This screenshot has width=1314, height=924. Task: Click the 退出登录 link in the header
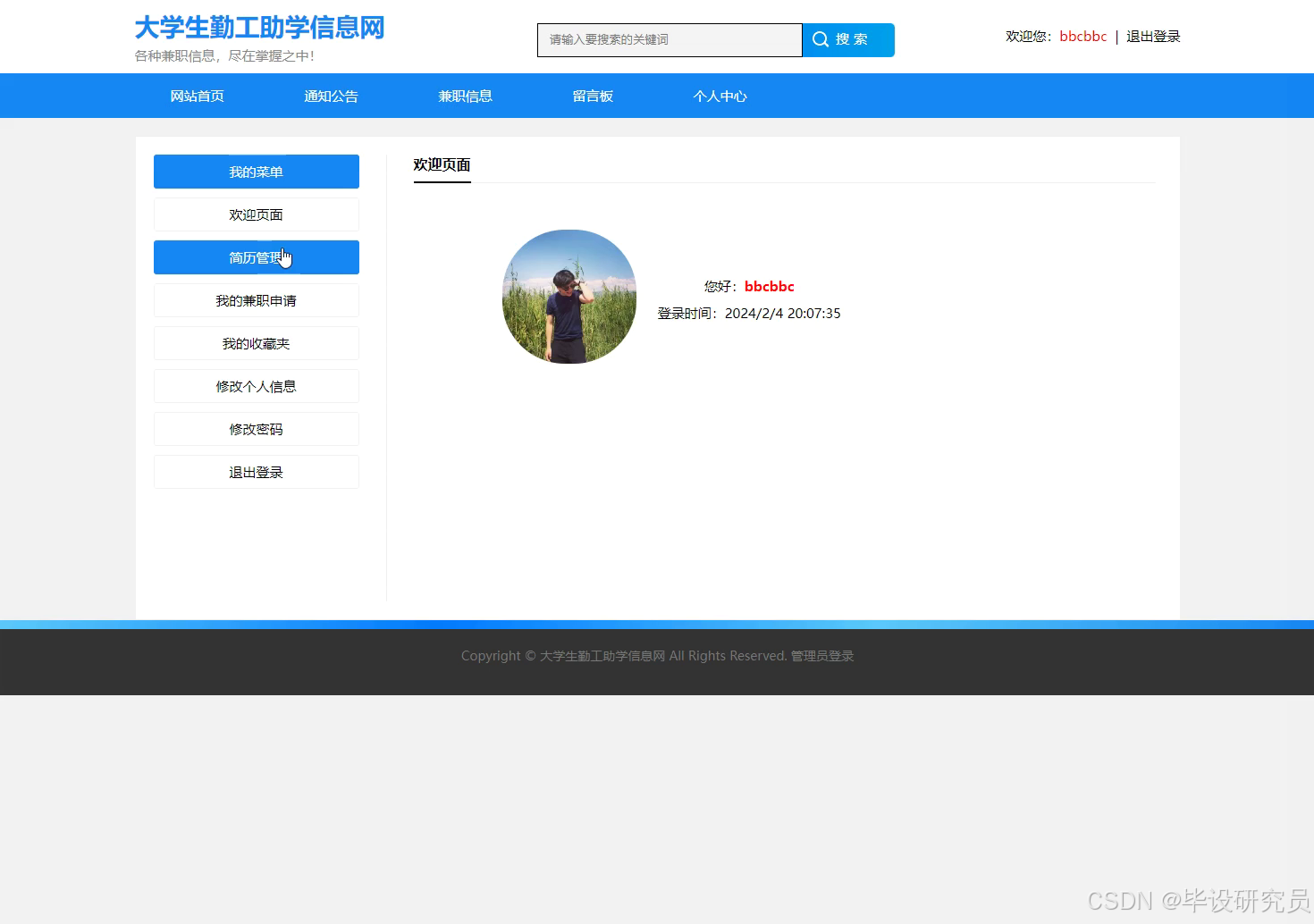[1153, 37]
